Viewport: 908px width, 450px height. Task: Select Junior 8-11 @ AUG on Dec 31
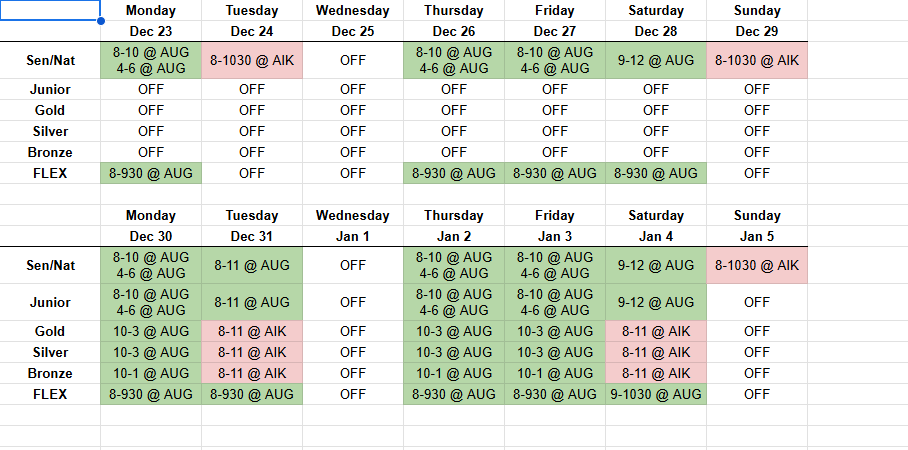[252, 302]
